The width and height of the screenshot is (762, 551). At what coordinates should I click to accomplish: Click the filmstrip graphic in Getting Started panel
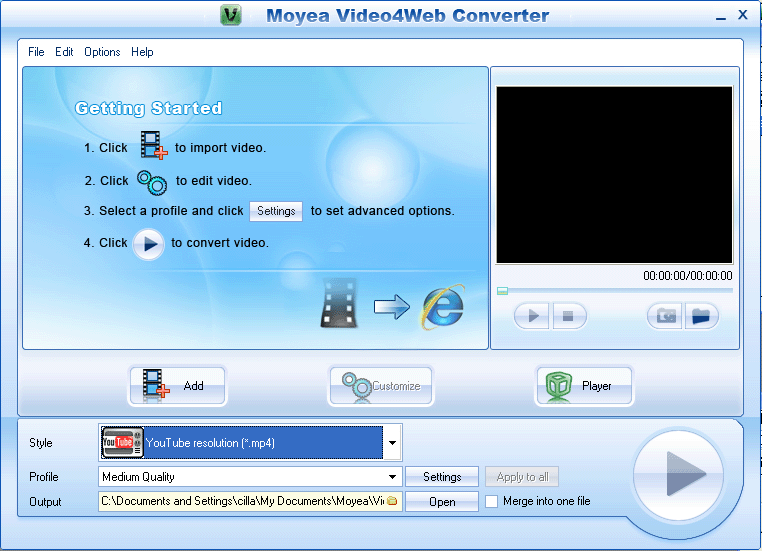(x=339, y=303)
